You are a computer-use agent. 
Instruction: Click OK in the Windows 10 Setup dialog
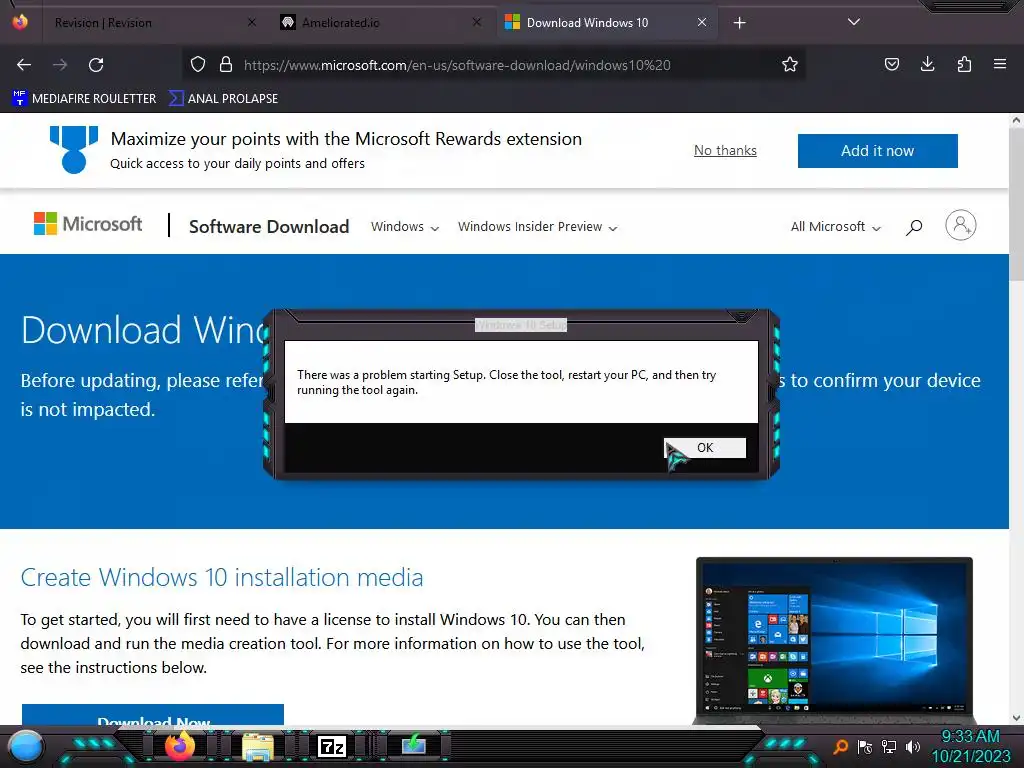point(705,447)
